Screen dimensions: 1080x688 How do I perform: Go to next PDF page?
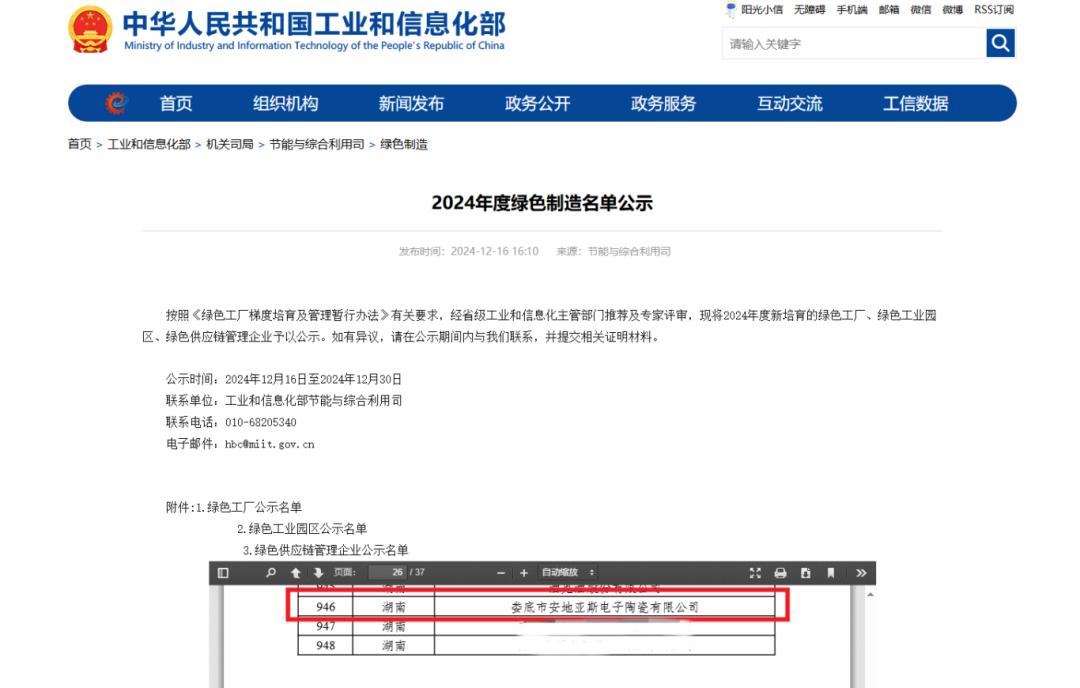tap(318, 573)
